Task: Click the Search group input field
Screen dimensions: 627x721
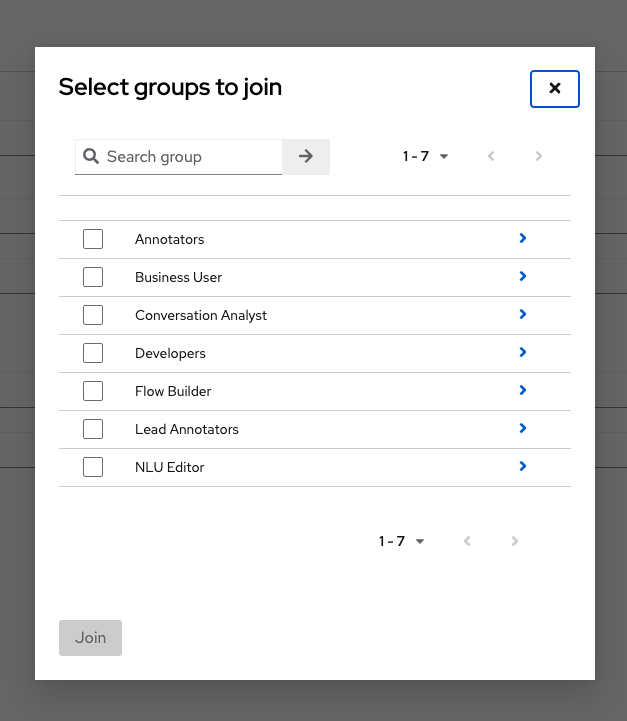Action: tap(178, 157)
